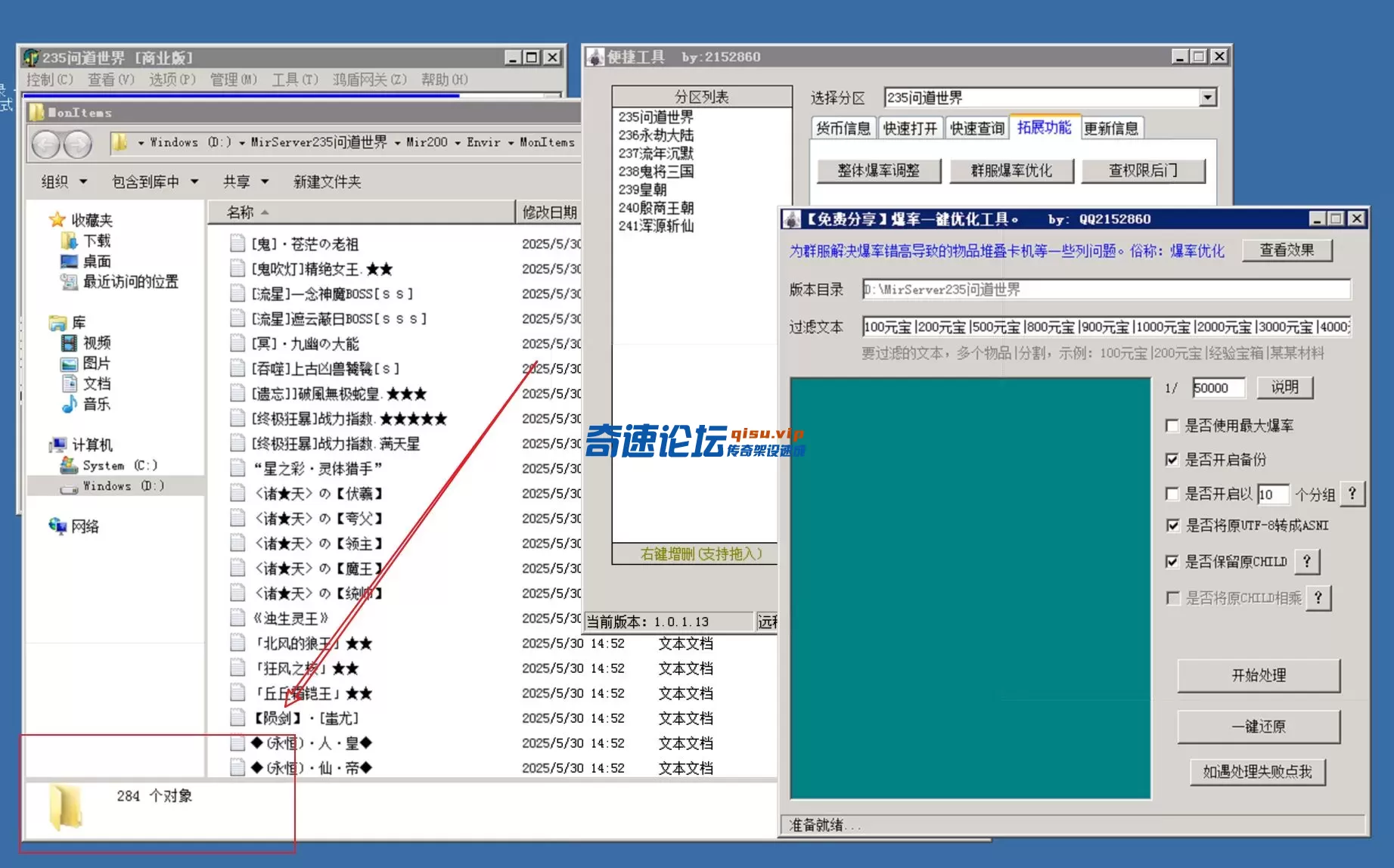The width and height of the screenshot is (1394, 868).
Task: Select 241浑源斩仙 in the 分区列表
Action: pyautogui.click(x=656, y=226)
